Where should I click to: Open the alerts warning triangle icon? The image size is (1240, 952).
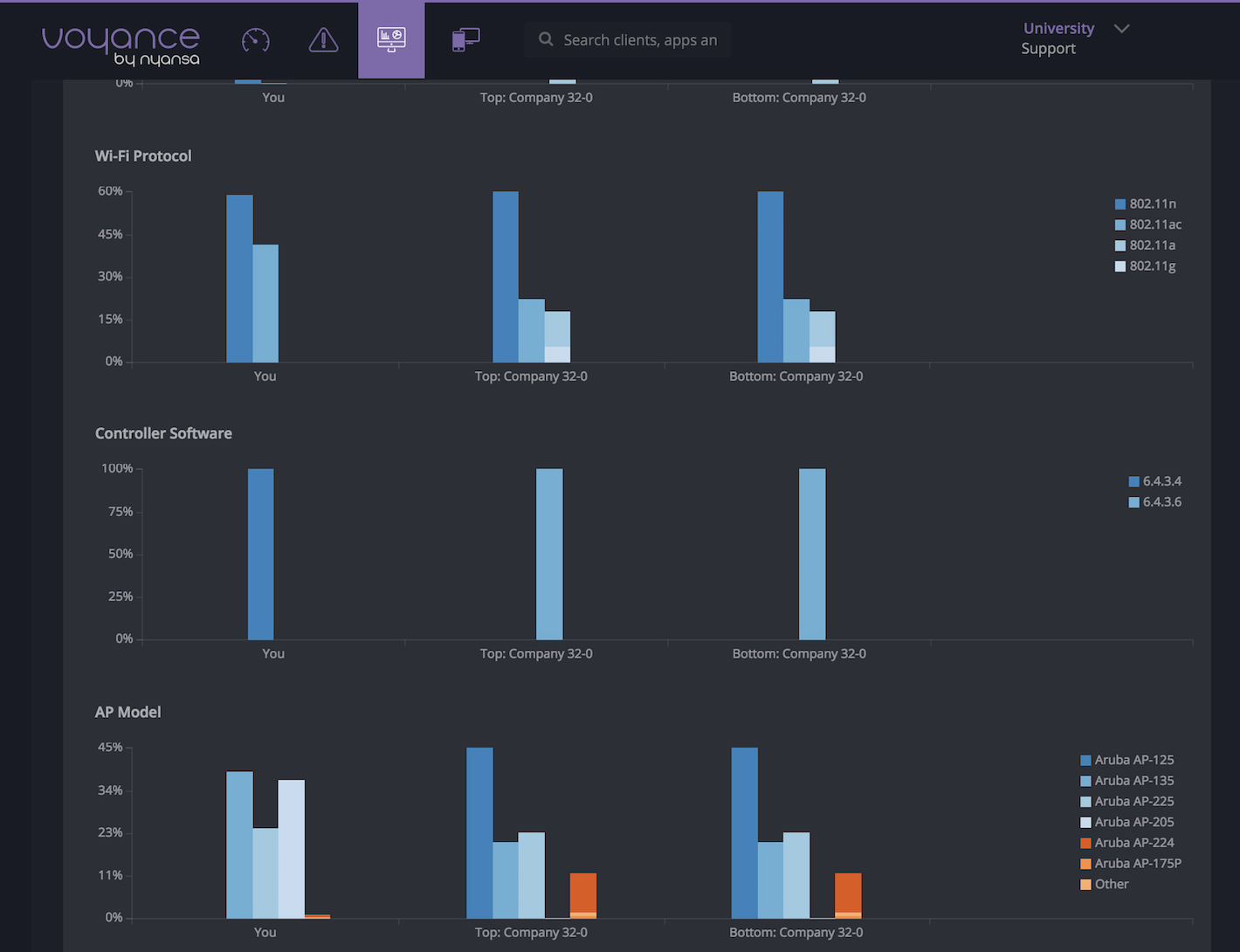[x=323, y=40]
